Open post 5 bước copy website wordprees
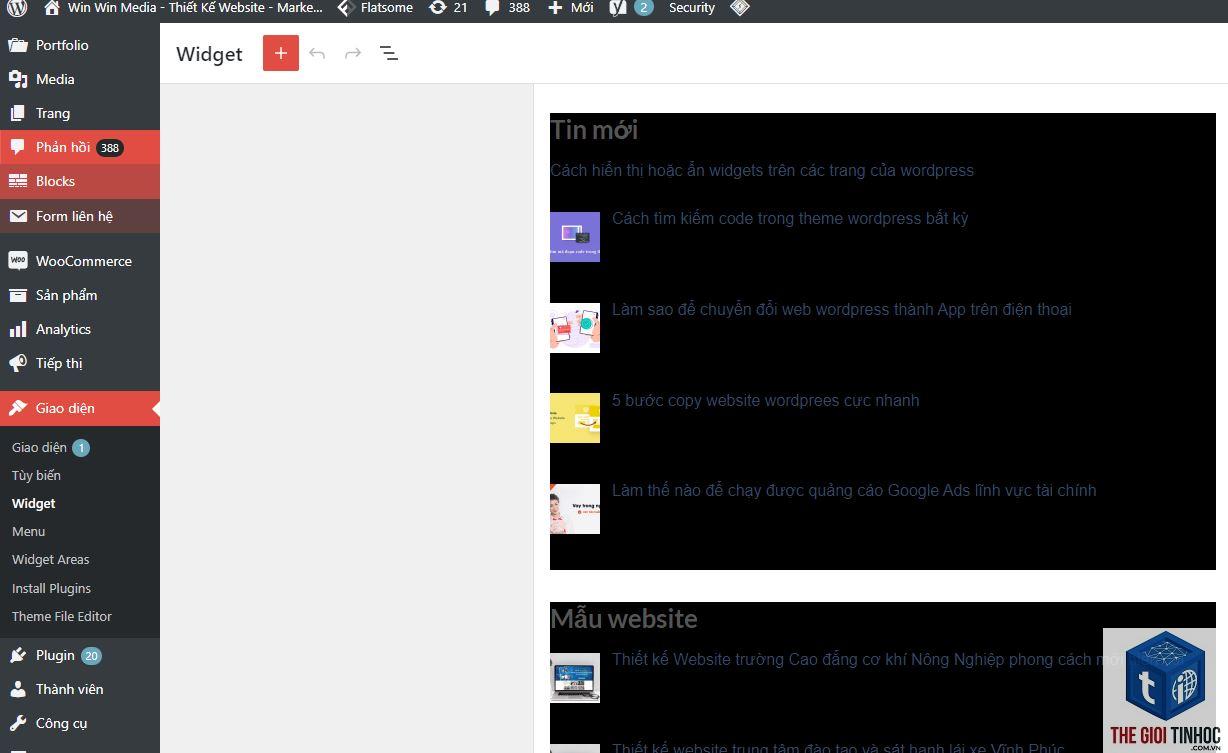 (x=765, y=400)
